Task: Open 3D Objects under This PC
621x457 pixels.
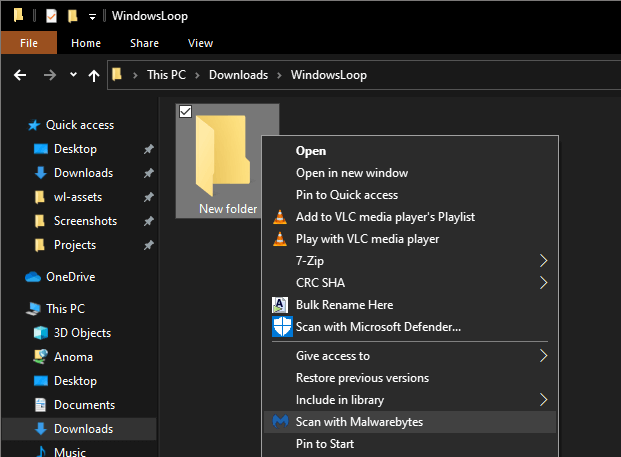Action: 82,333
